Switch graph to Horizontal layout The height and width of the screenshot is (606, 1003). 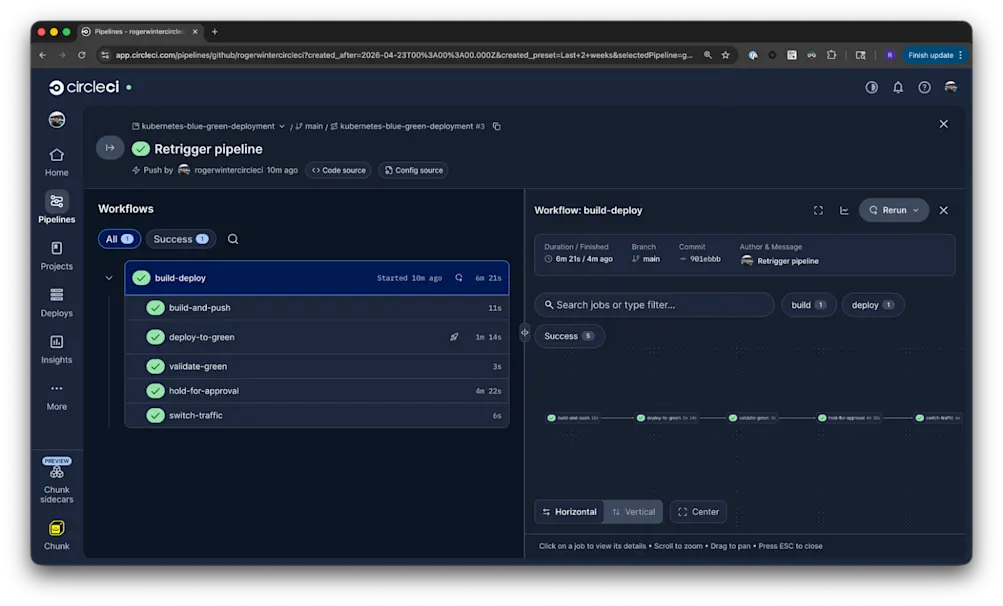pyautogui.click(x=569, y=512)
